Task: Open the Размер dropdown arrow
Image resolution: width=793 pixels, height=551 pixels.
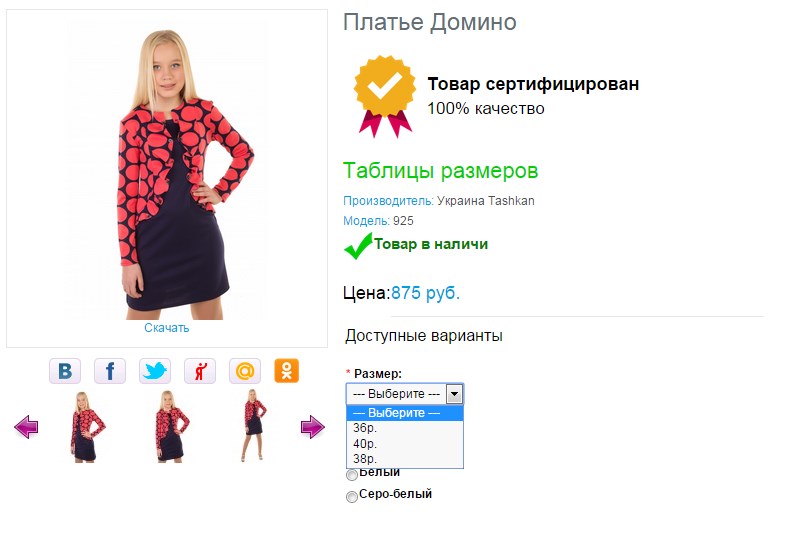Action: [x=454, y=394]
